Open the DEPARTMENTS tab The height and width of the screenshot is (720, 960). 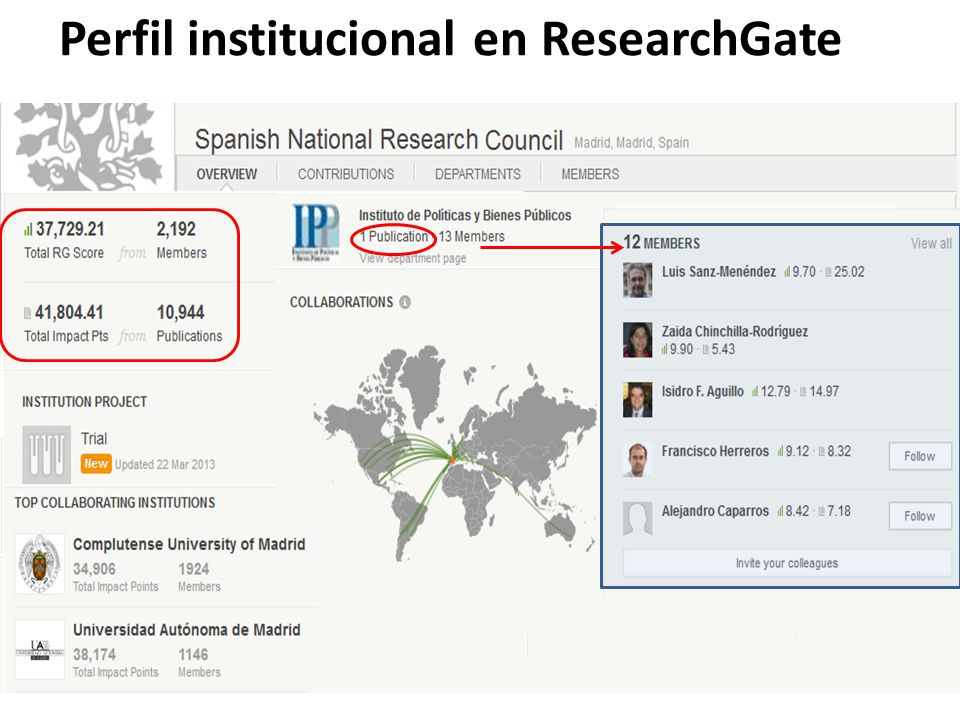tap(478, 174)
